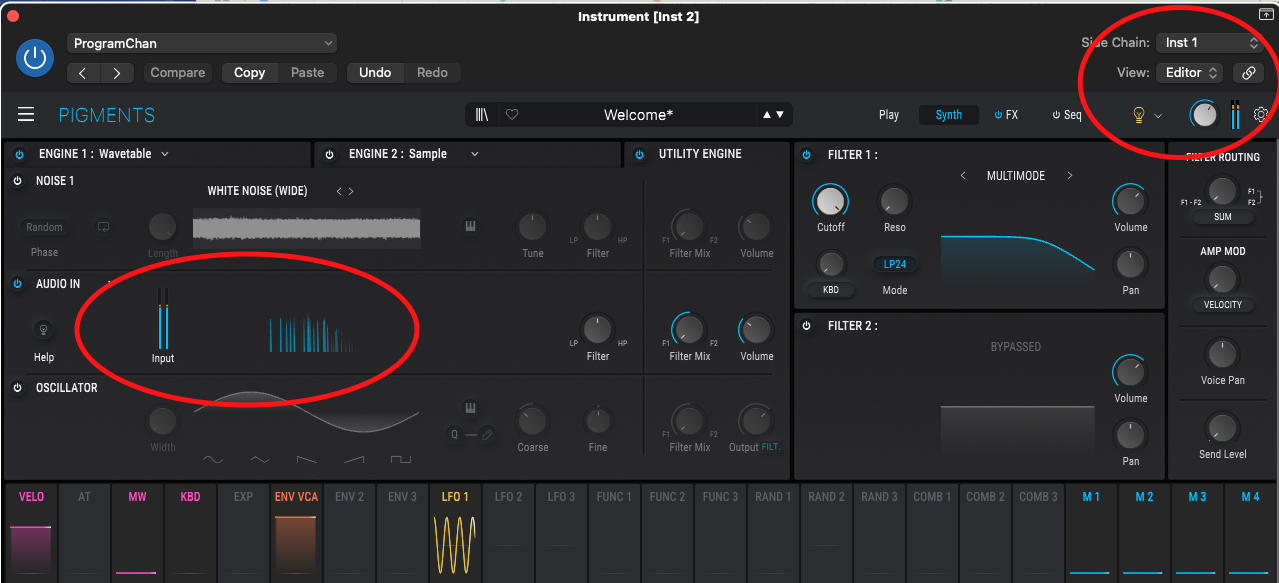Open the FX tab

1006,115
